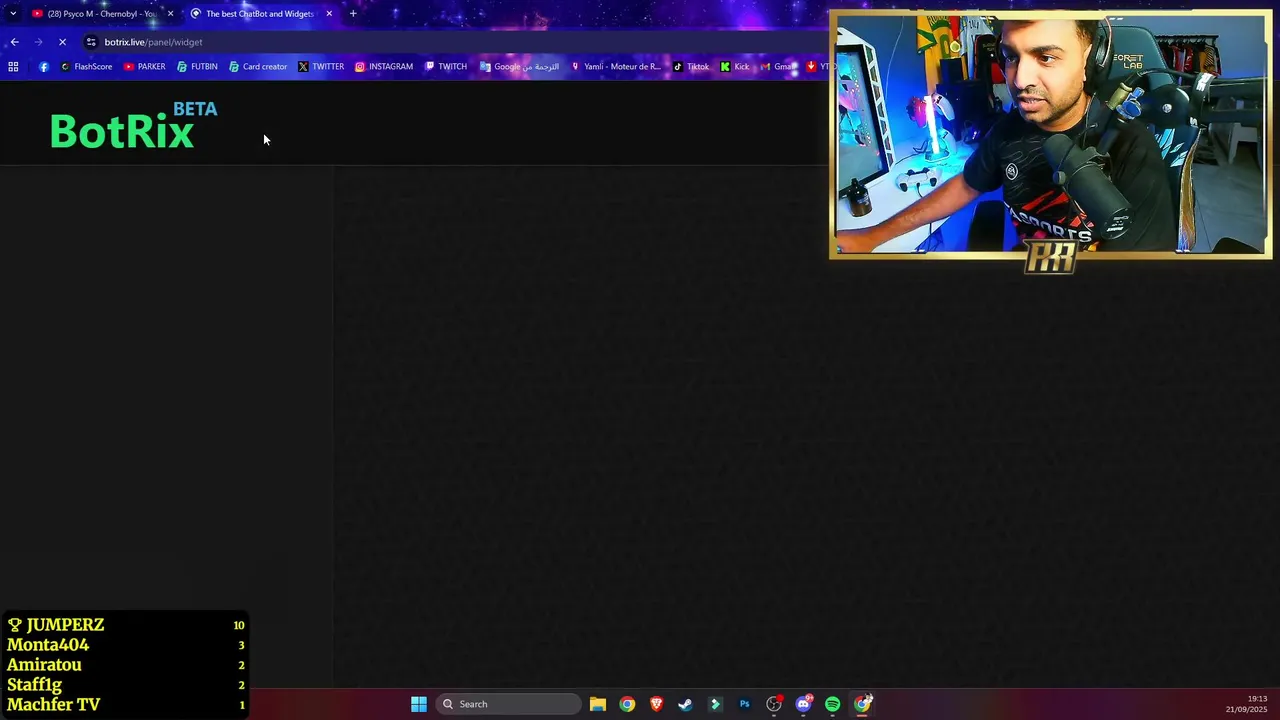View site information icon in address bar

[x=91, y=42]
